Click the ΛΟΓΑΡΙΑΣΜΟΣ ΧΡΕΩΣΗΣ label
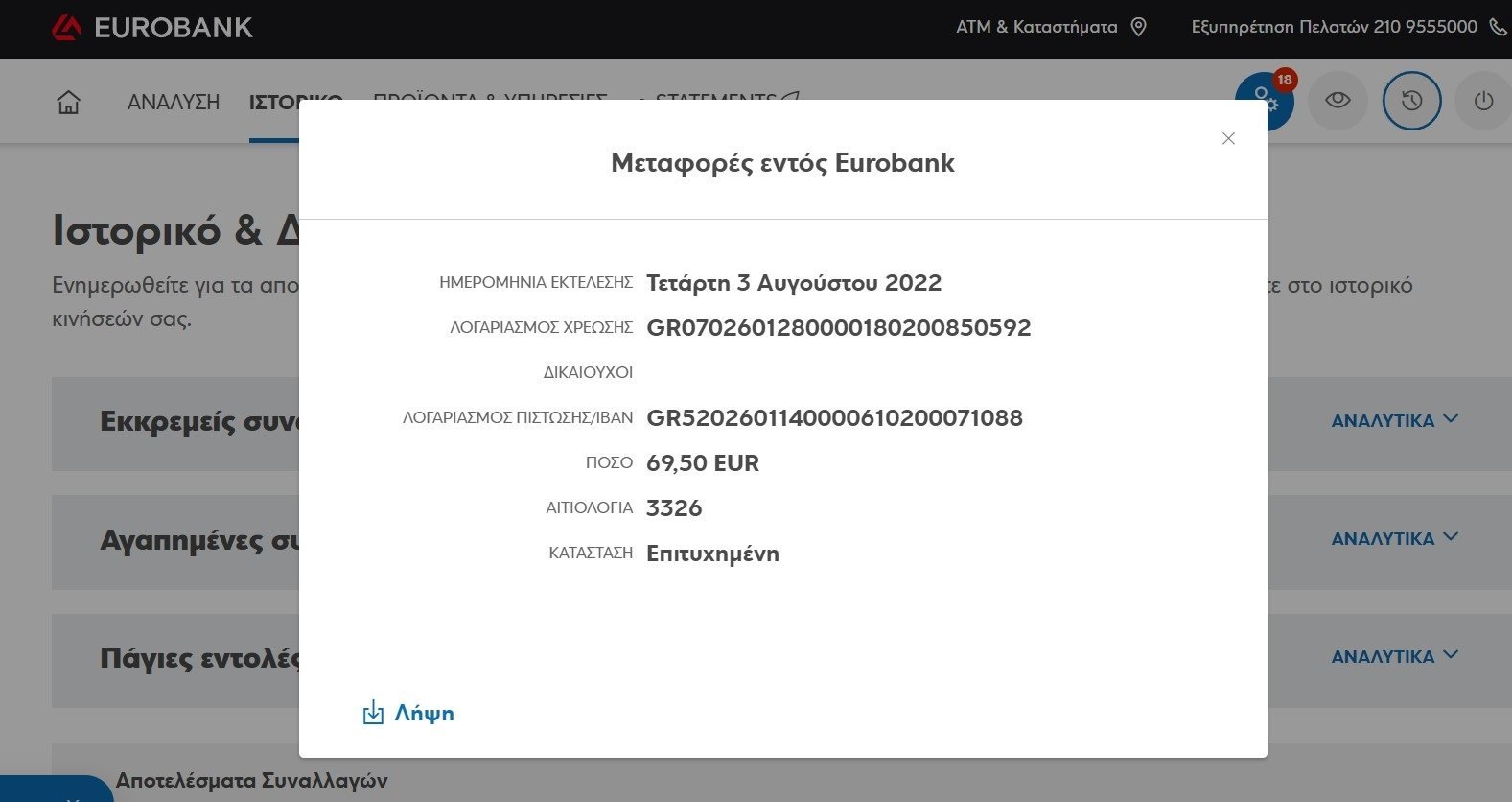Screen dimensions: 1512x802 point(542,328)
